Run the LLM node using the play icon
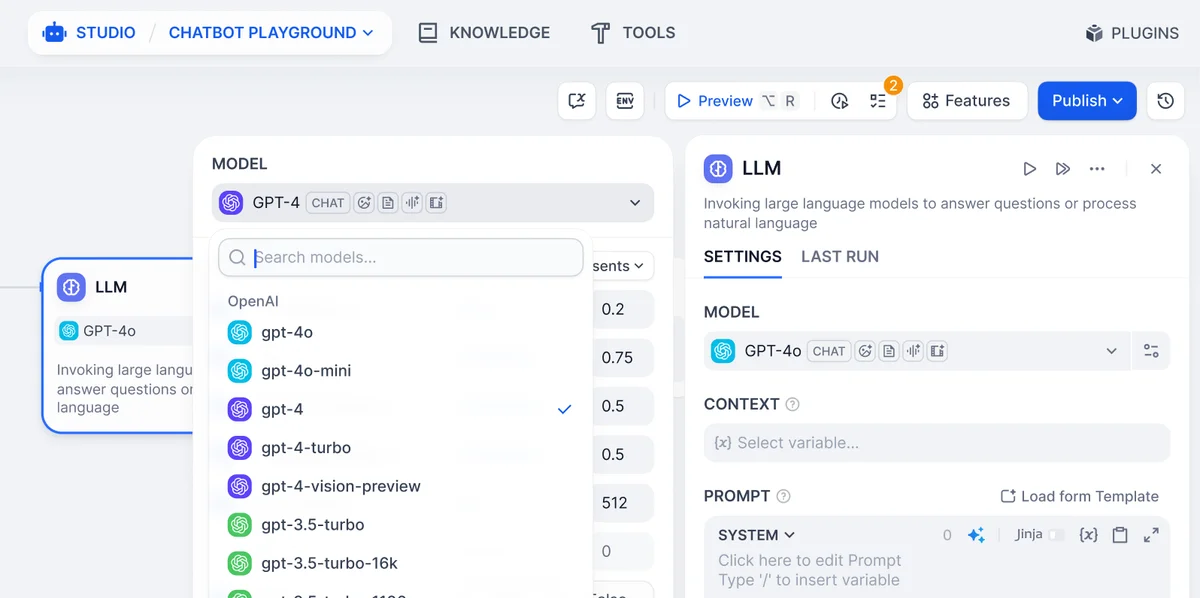1200x598 pixels. (1030, 168)
